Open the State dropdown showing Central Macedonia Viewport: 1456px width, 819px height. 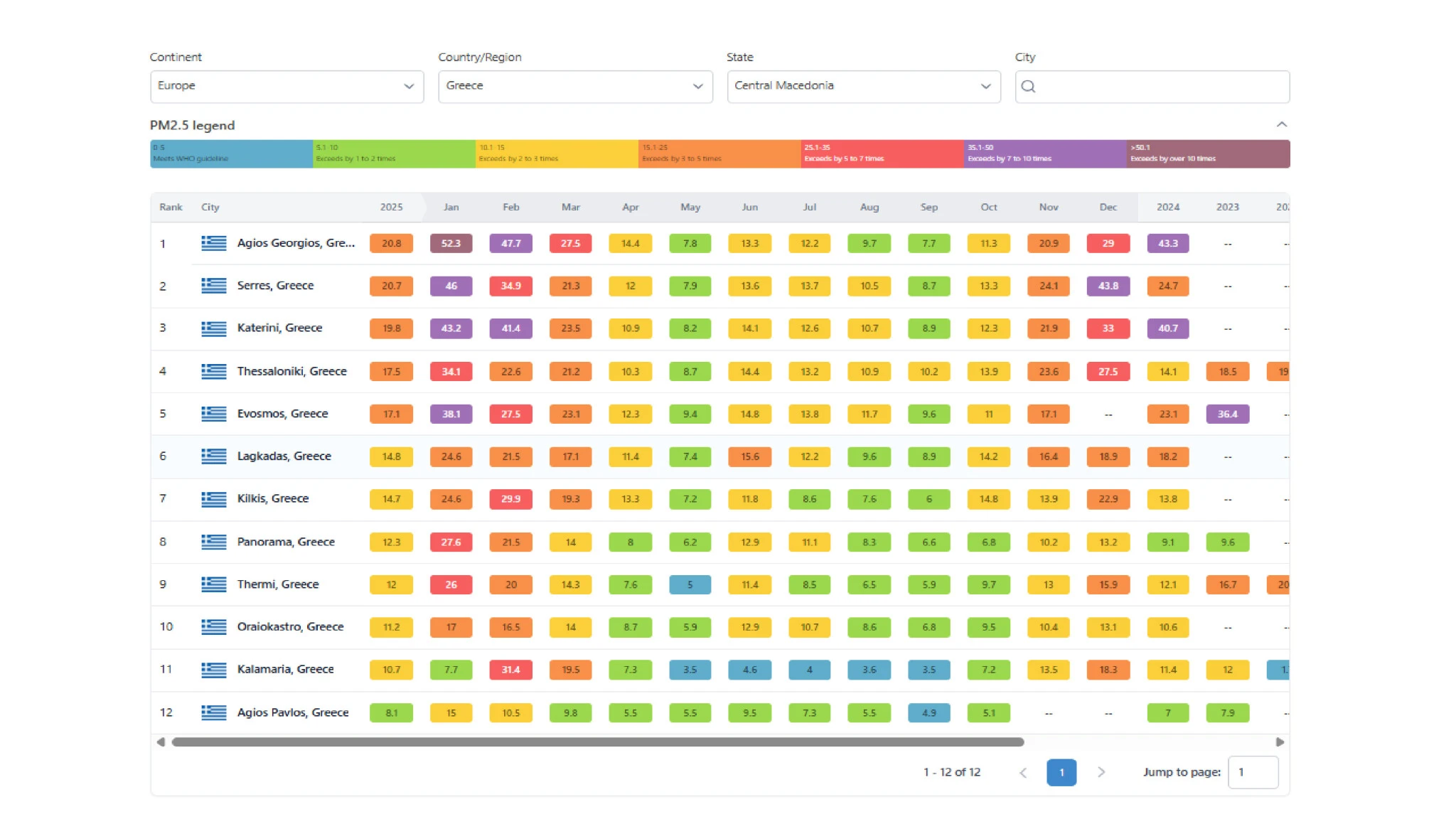[863, 86]
